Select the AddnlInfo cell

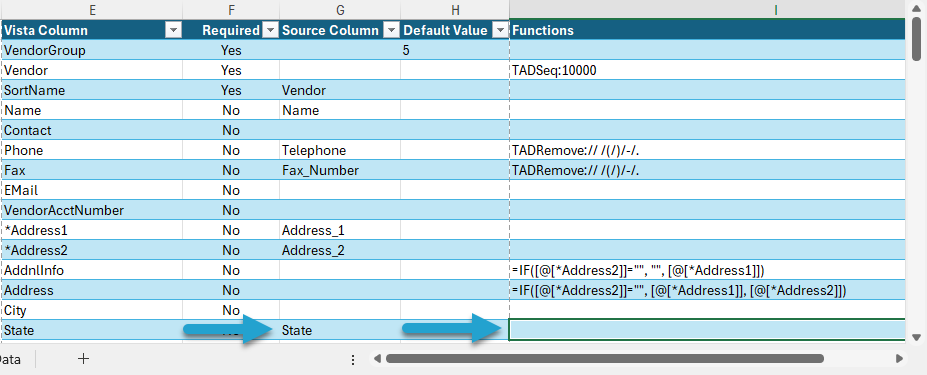[92, 270]
